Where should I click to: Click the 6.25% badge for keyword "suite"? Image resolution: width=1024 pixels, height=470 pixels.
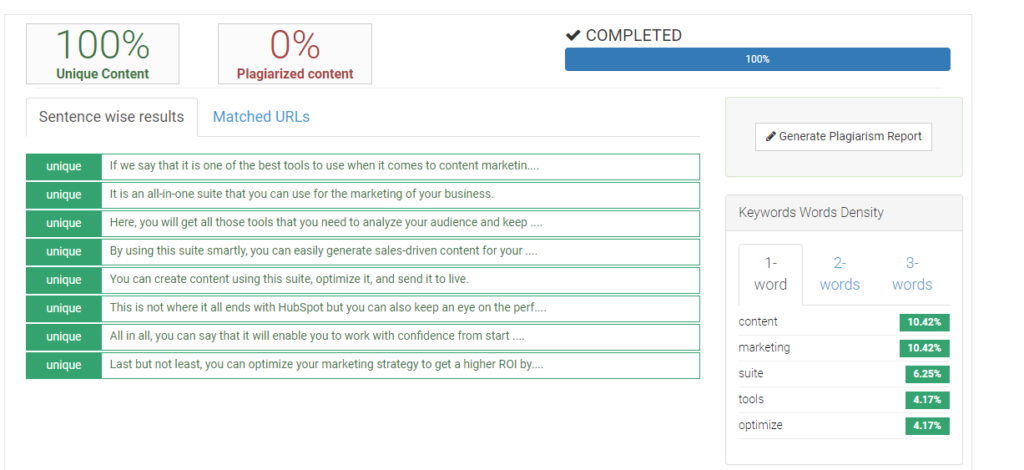(x=924, y=373)
